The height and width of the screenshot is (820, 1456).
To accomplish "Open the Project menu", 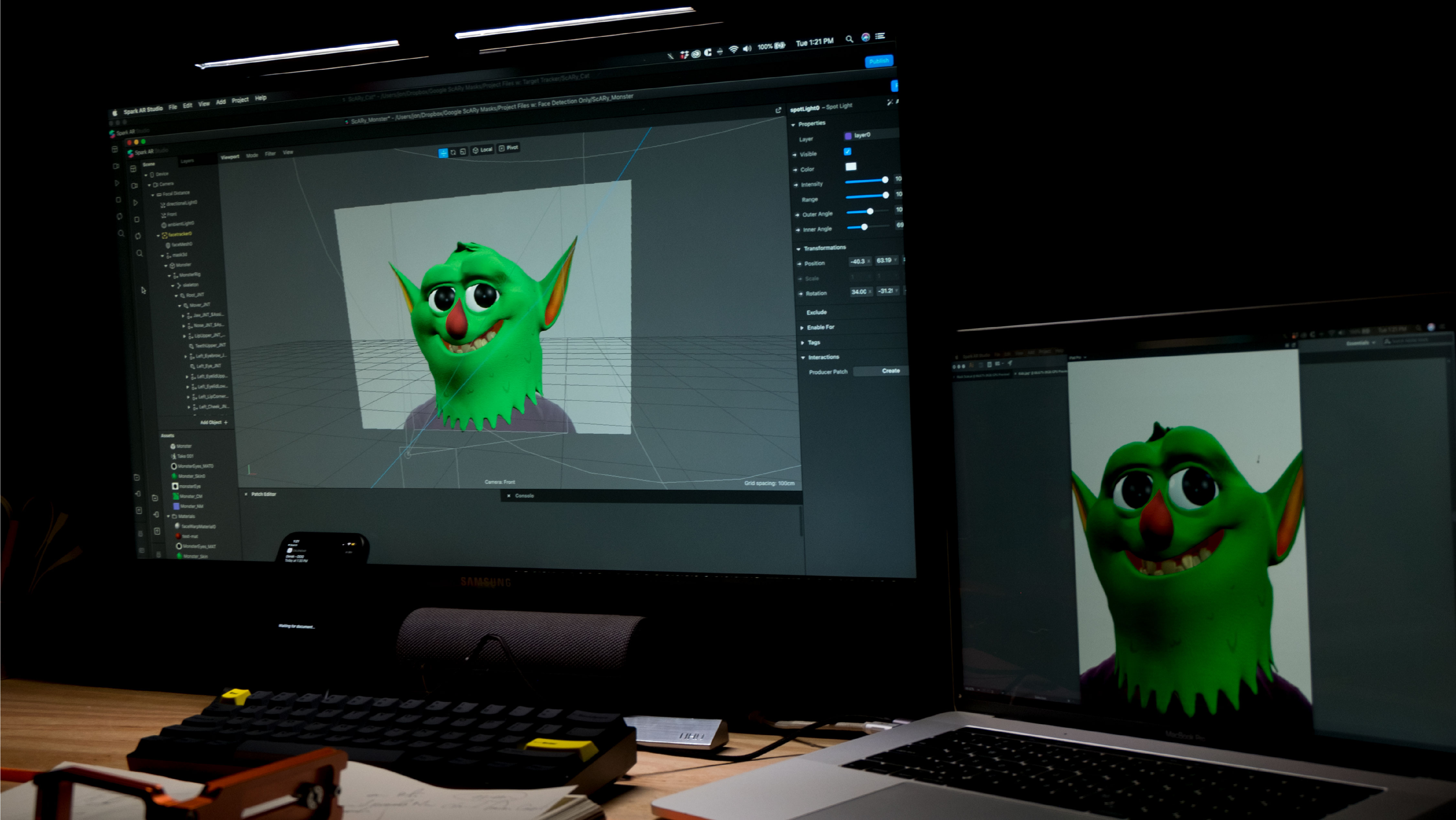I will coord(240,100).
